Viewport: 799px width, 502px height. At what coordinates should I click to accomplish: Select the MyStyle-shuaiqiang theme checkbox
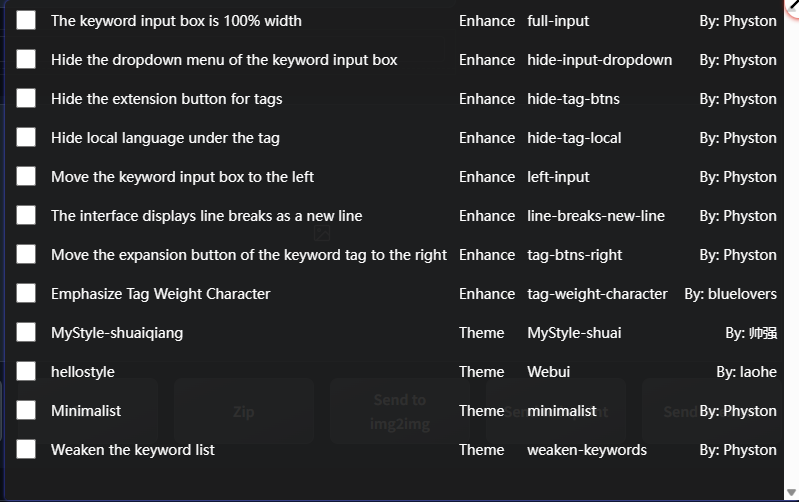click(26, 332)
